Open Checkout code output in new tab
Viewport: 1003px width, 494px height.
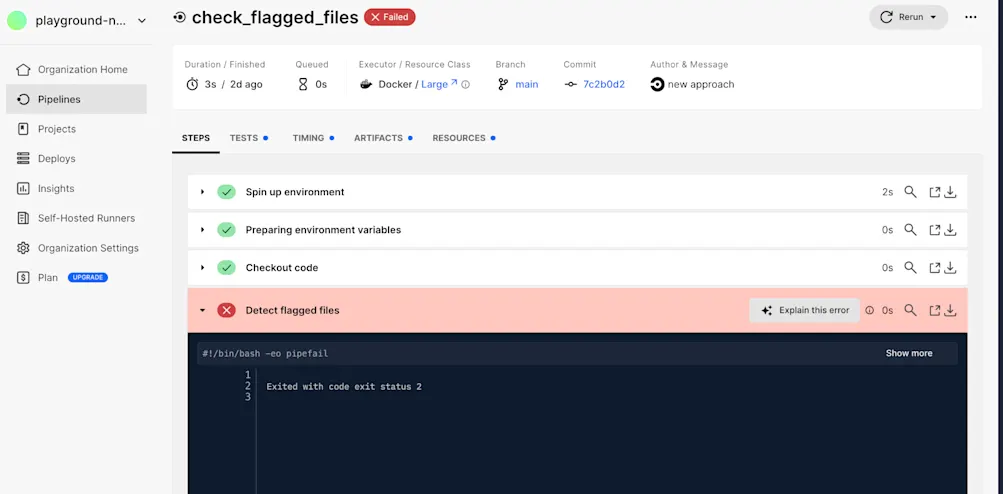(x=935, y=267)
